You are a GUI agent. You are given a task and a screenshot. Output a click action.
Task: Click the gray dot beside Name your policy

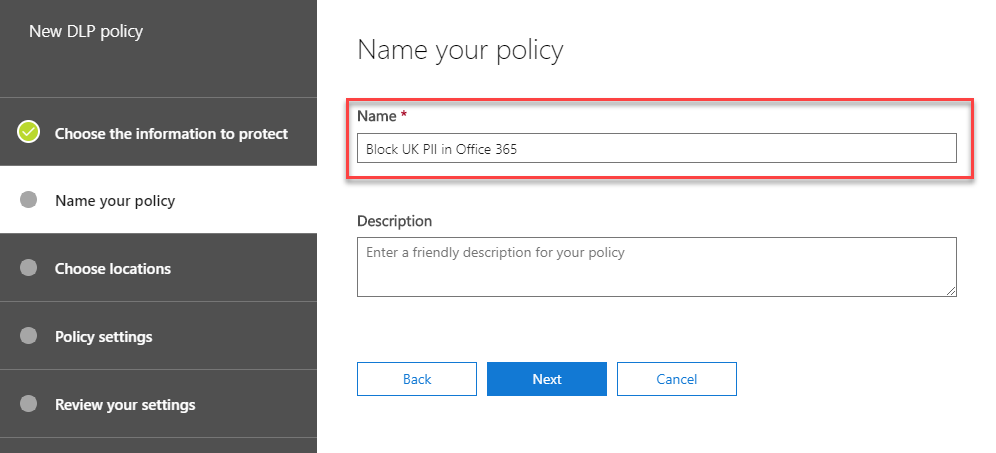click(29, 200)
